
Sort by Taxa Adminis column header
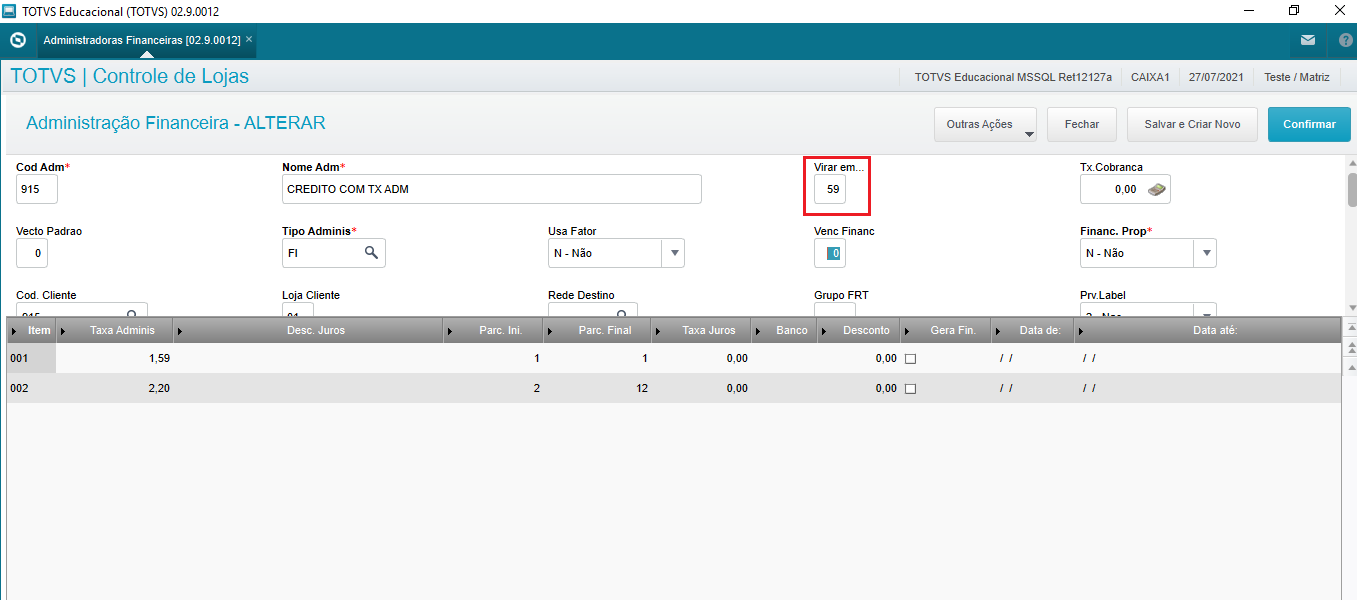pos(115,330)
